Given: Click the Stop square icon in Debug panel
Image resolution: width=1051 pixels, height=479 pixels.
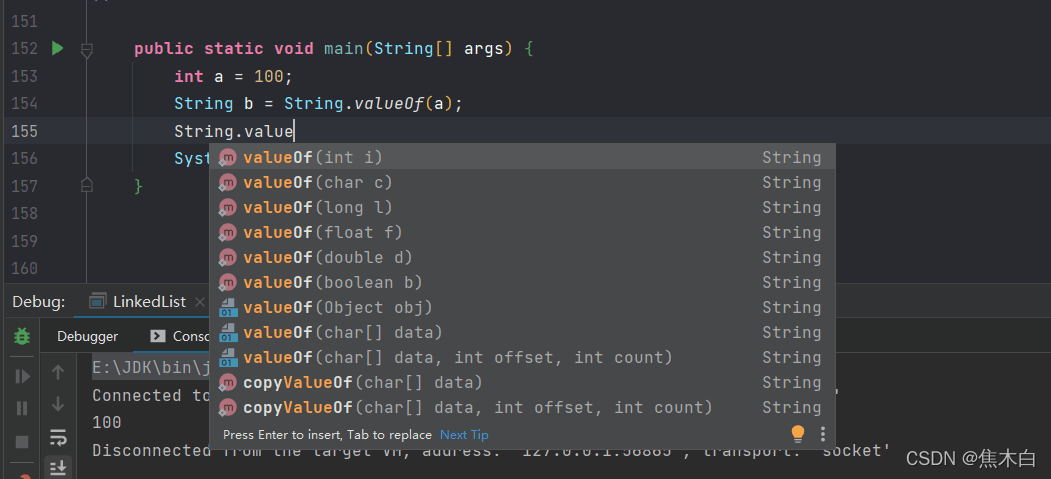Looking at the screenshot, I should (22, 441).
